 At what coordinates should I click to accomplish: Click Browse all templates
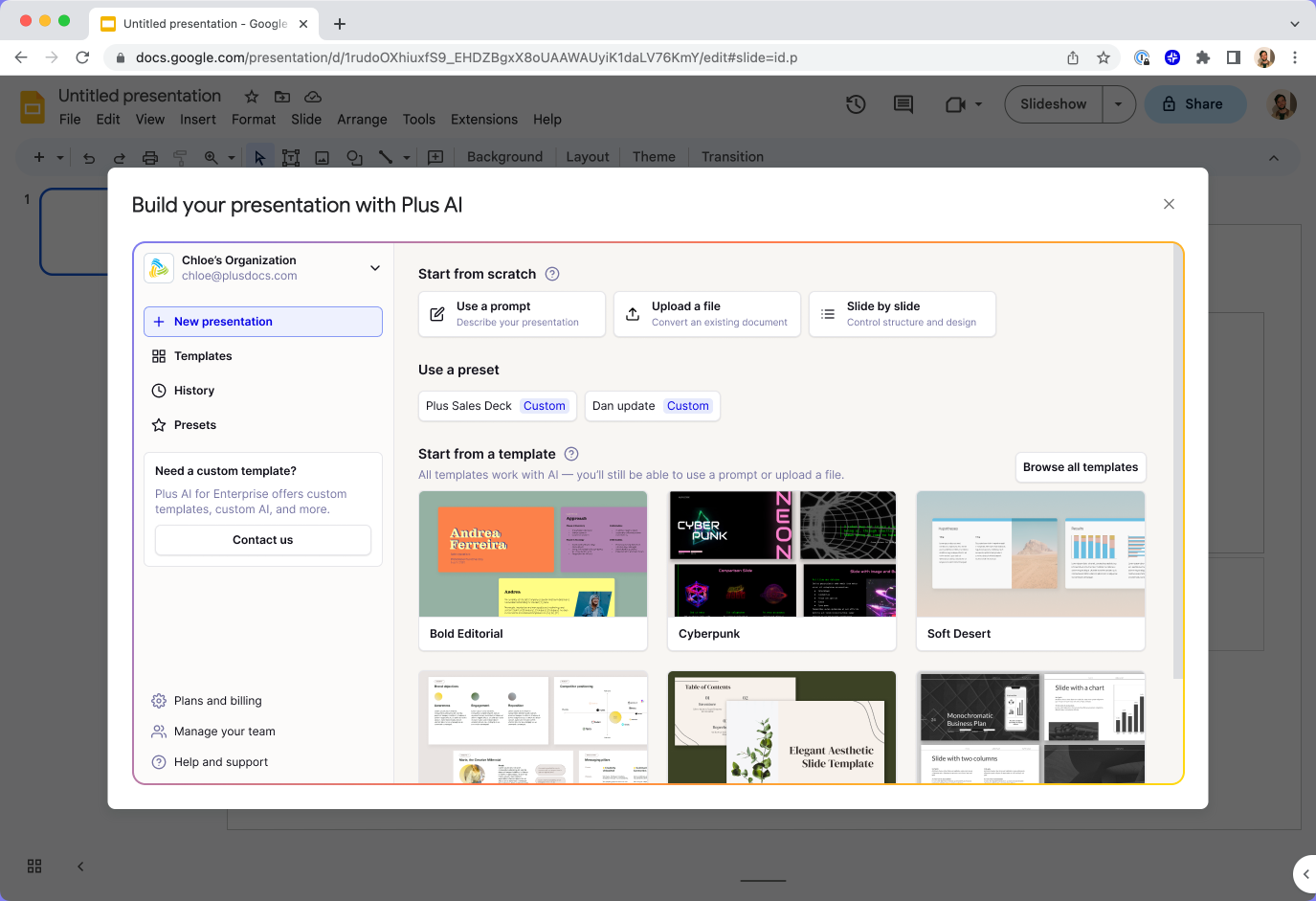pos(1081,467)
